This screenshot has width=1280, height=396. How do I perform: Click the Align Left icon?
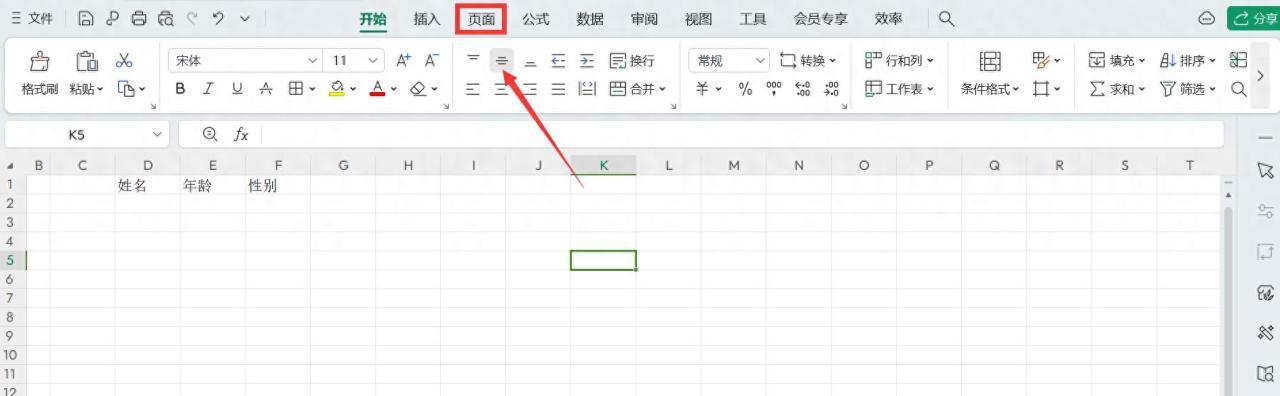[x=473, y=89]
